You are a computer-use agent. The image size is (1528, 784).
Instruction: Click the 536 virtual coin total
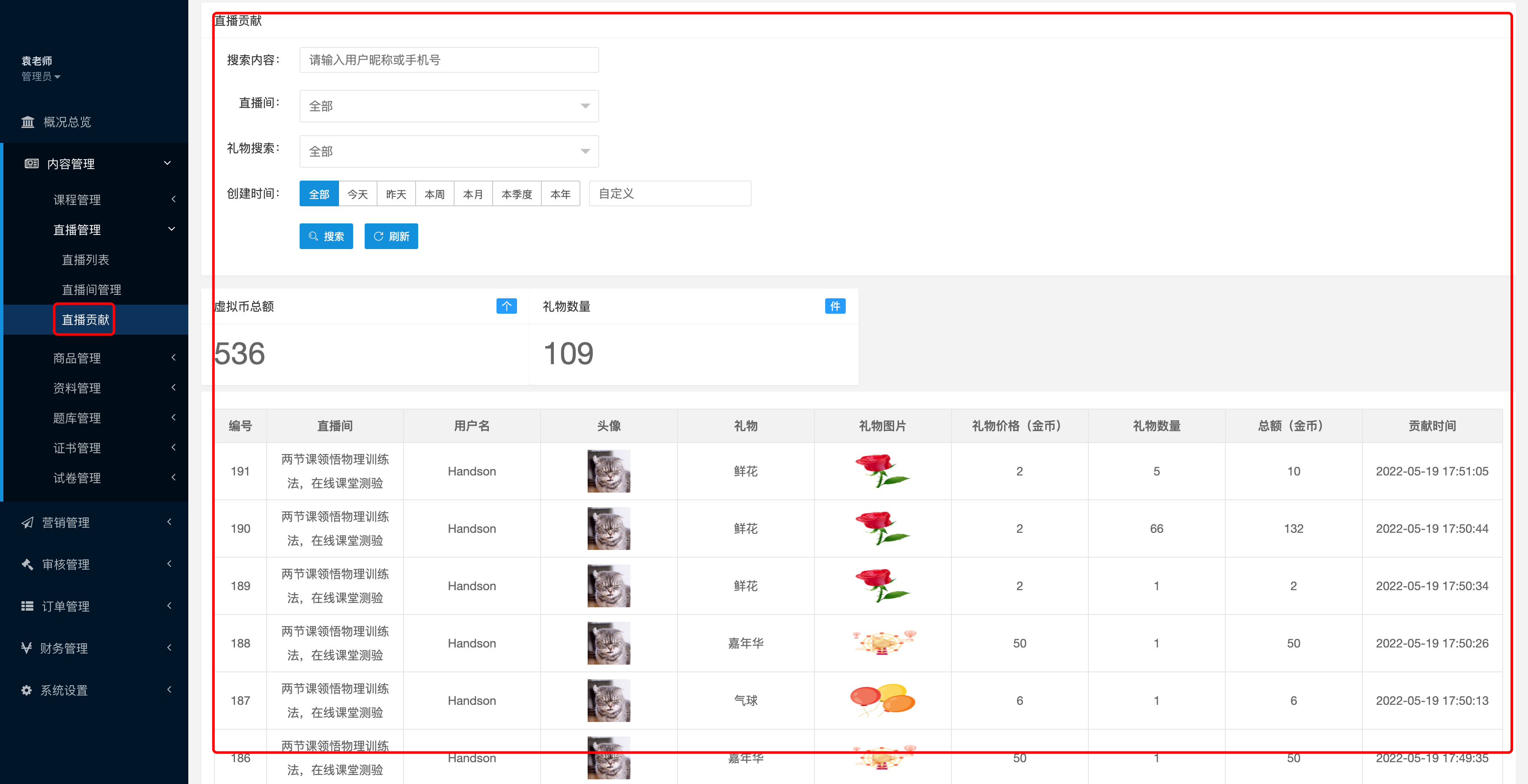(240, 354)
